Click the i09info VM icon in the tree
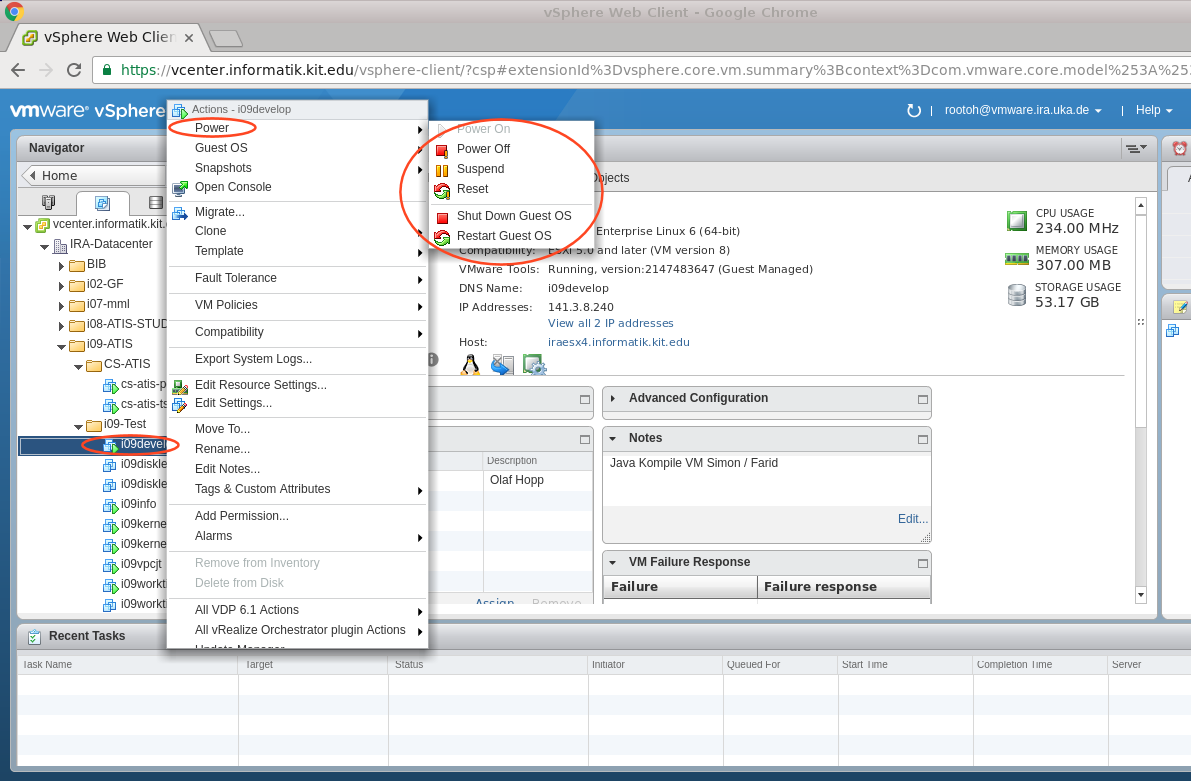 [110, 505]
